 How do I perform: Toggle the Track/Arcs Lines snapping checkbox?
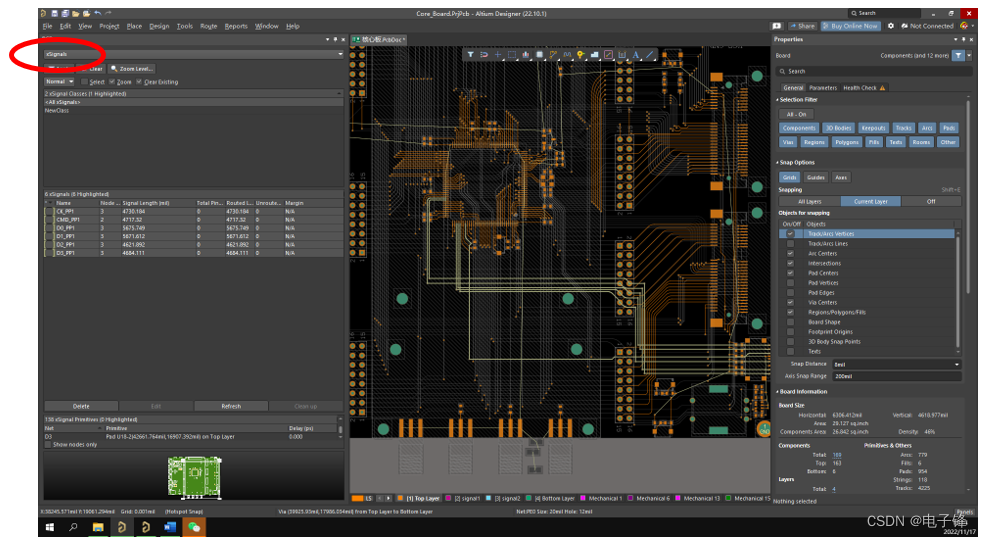click(790, 244)
